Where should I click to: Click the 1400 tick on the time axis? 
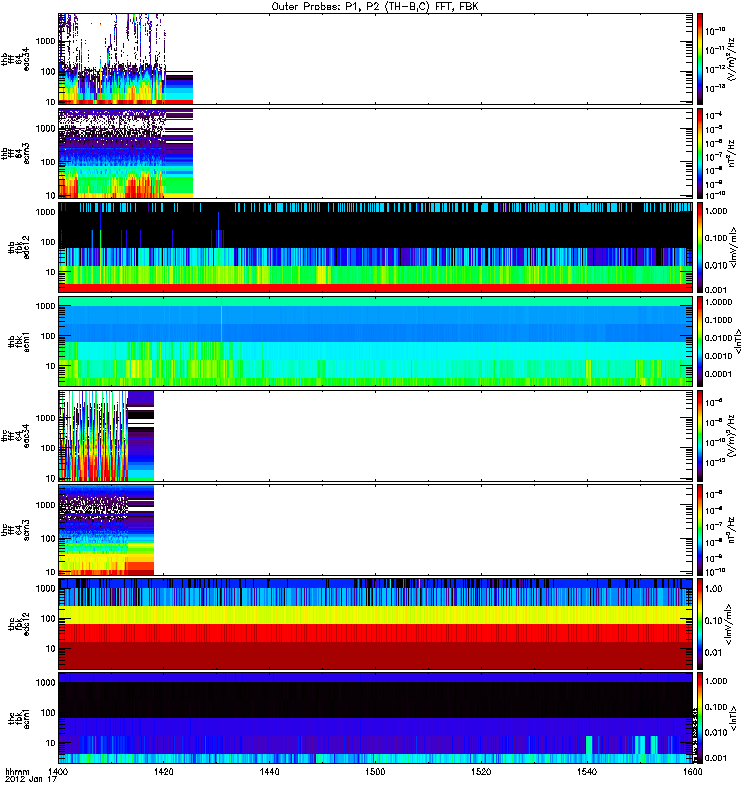(x=58, y=774)
